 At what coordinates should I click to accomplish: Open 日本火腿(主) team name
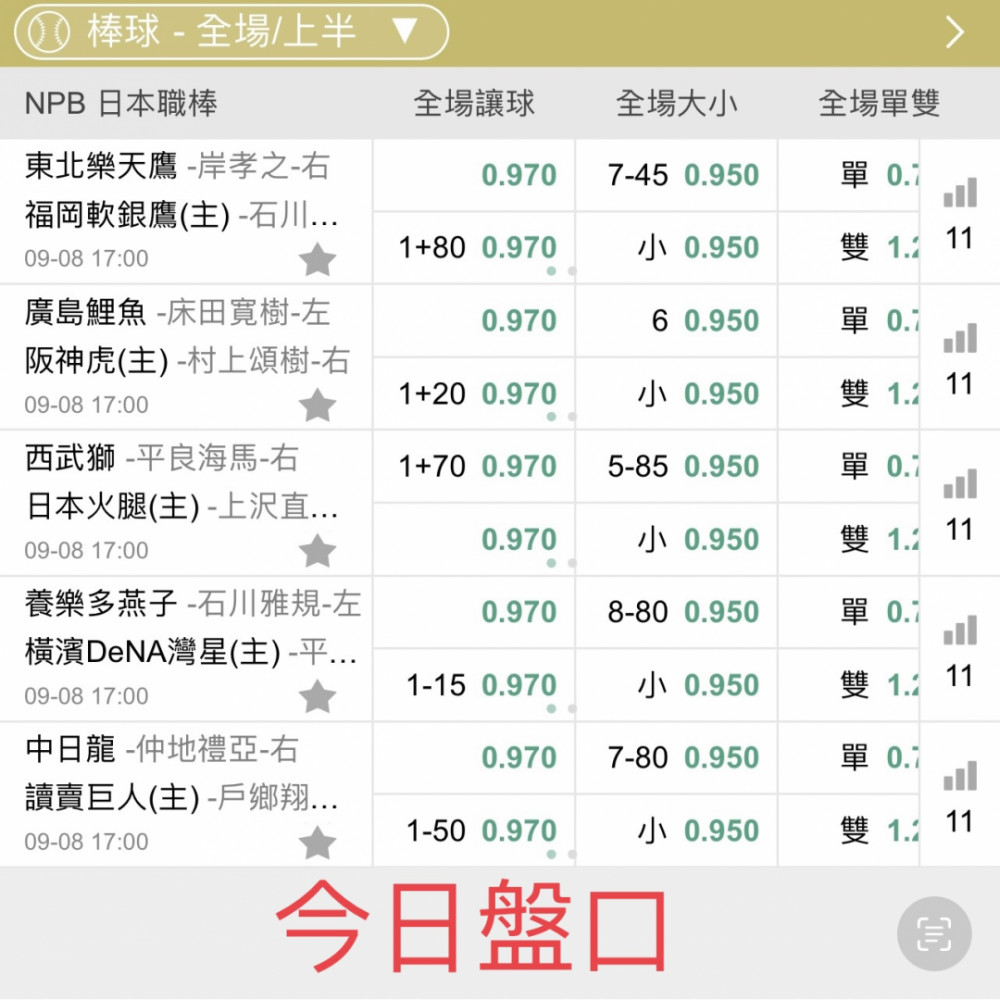coord(112,506)
